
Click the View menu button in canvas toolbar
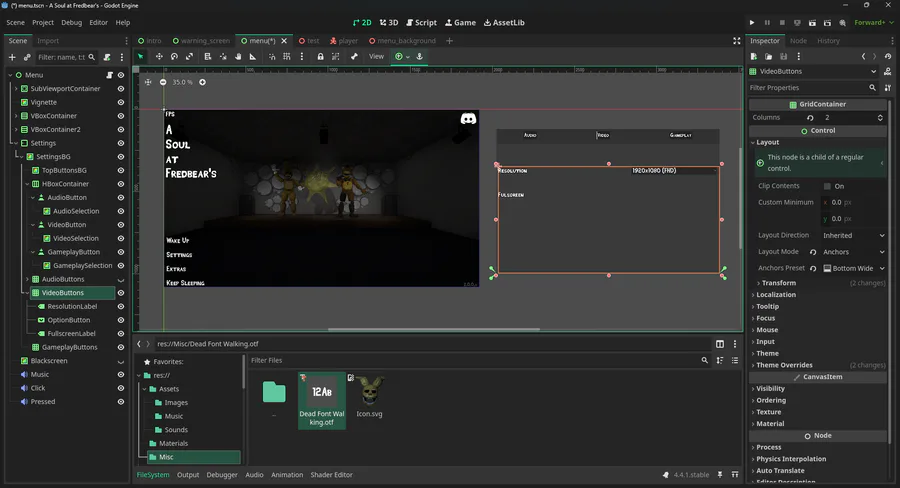tap(377, 56)
